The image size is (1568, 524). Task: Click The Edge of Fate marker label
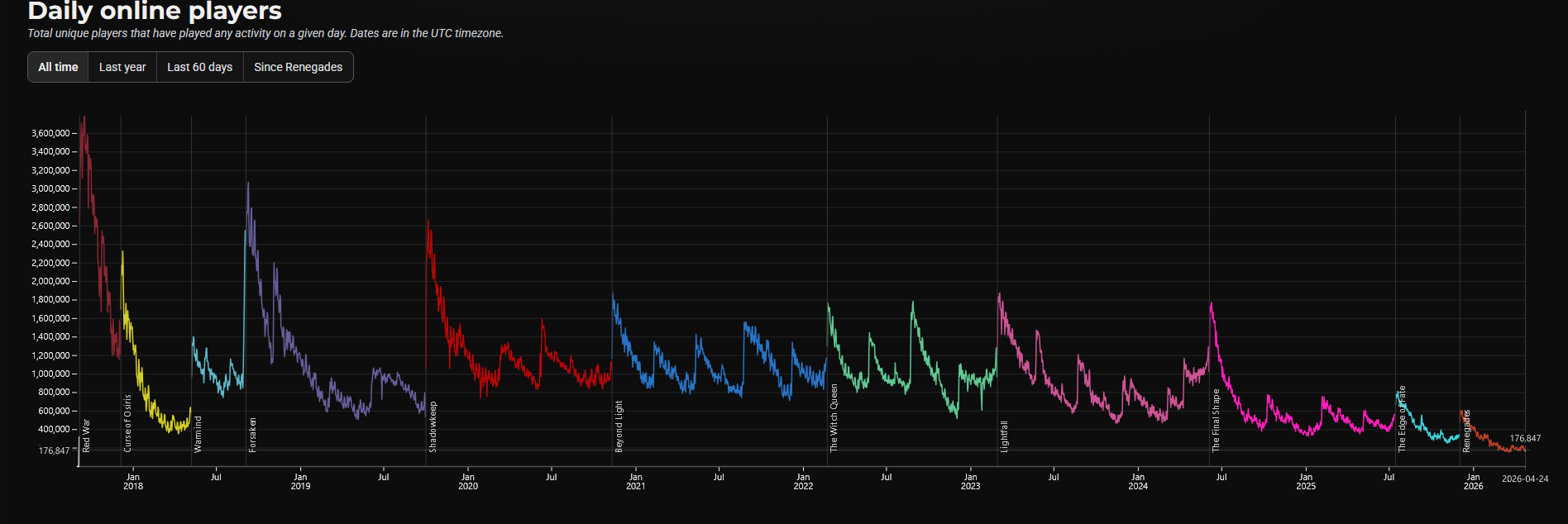click(1402, 419)
